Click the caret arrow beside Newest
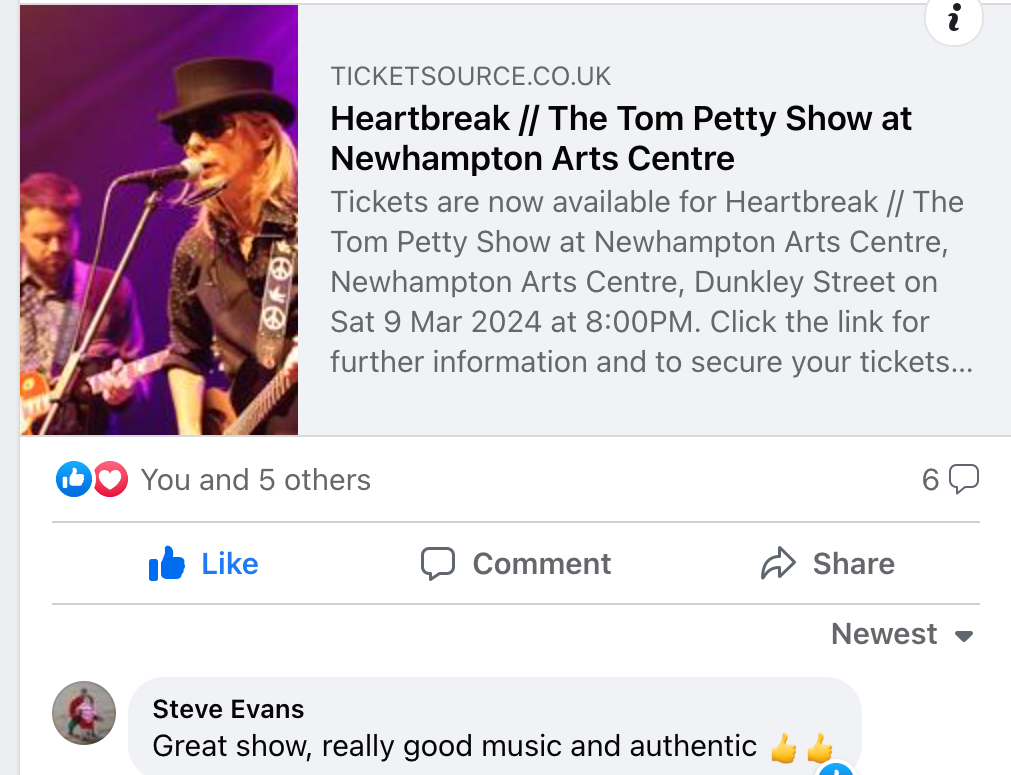The height and width of the screenshot is (775, 1011). tap(964, 636)
